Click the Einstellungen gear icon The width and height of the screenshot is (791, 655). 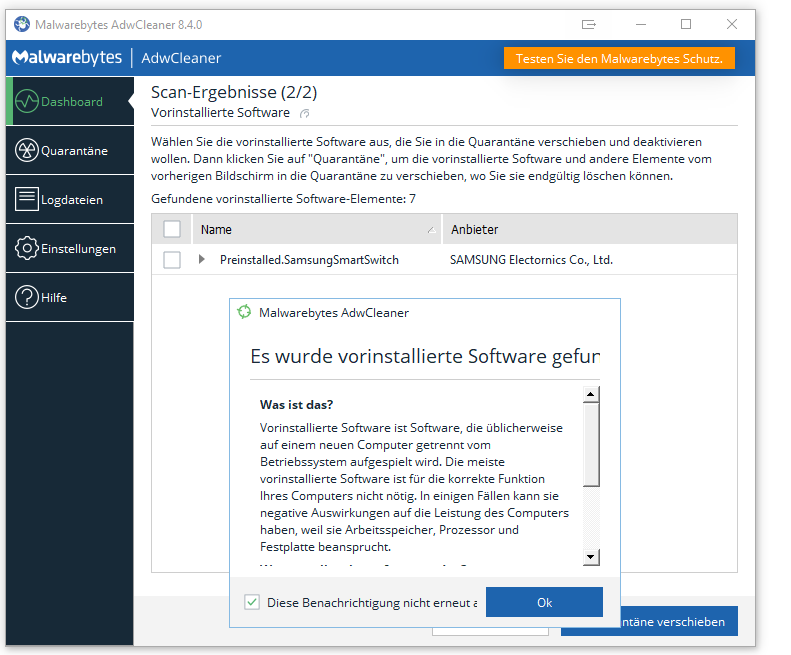[x=27, y=248]
